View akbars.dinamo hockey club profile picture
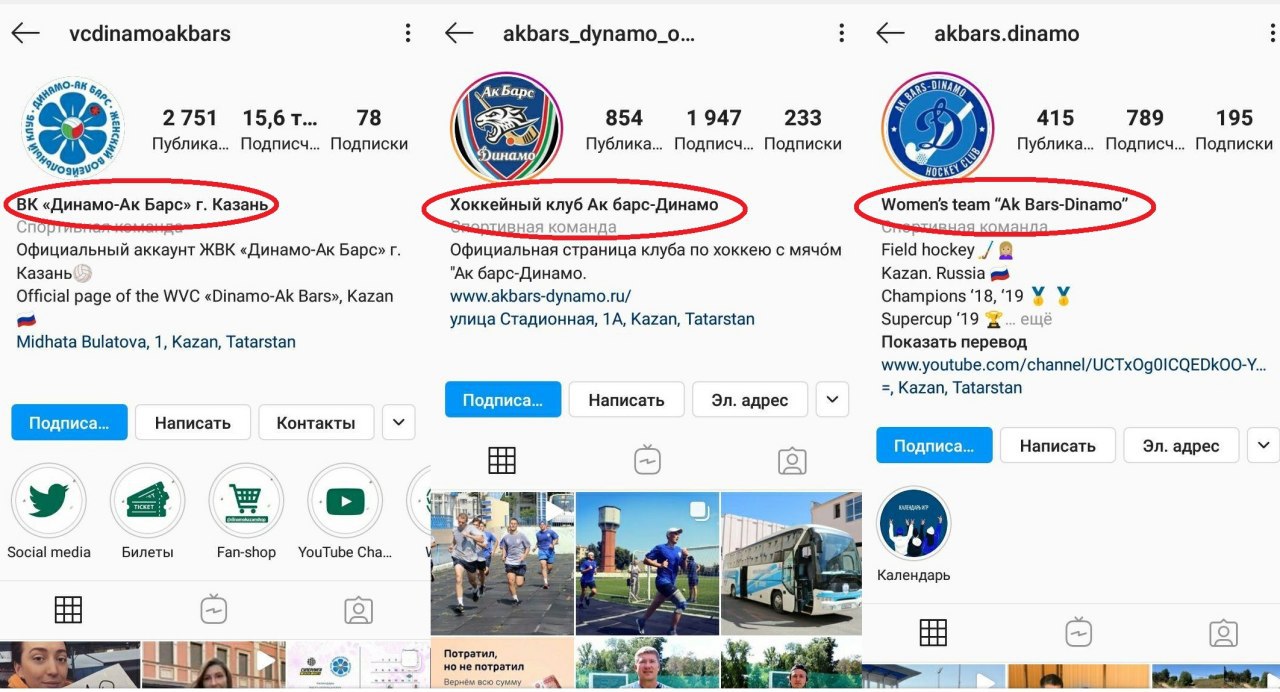The image size is (1280, 692). 936,127
